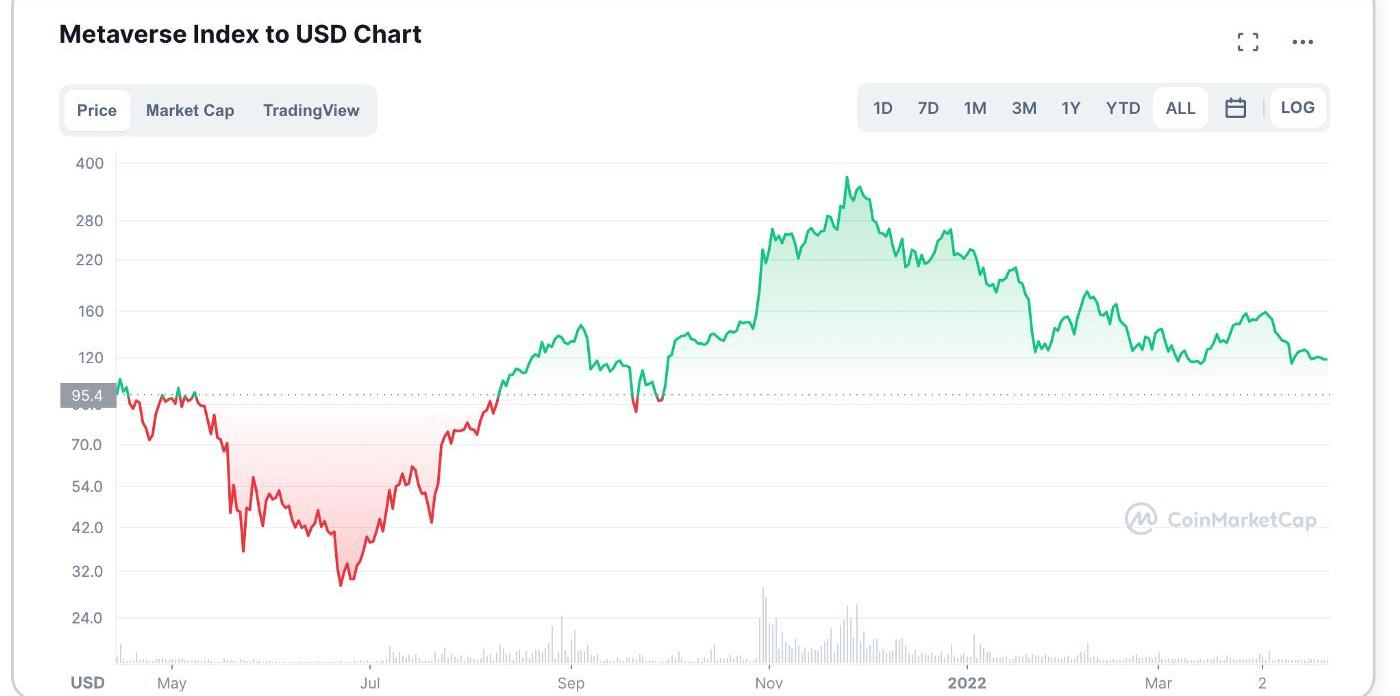The image size is (1400, 696).
Task: Select the 3M time range
Action: pos(1023,108)
